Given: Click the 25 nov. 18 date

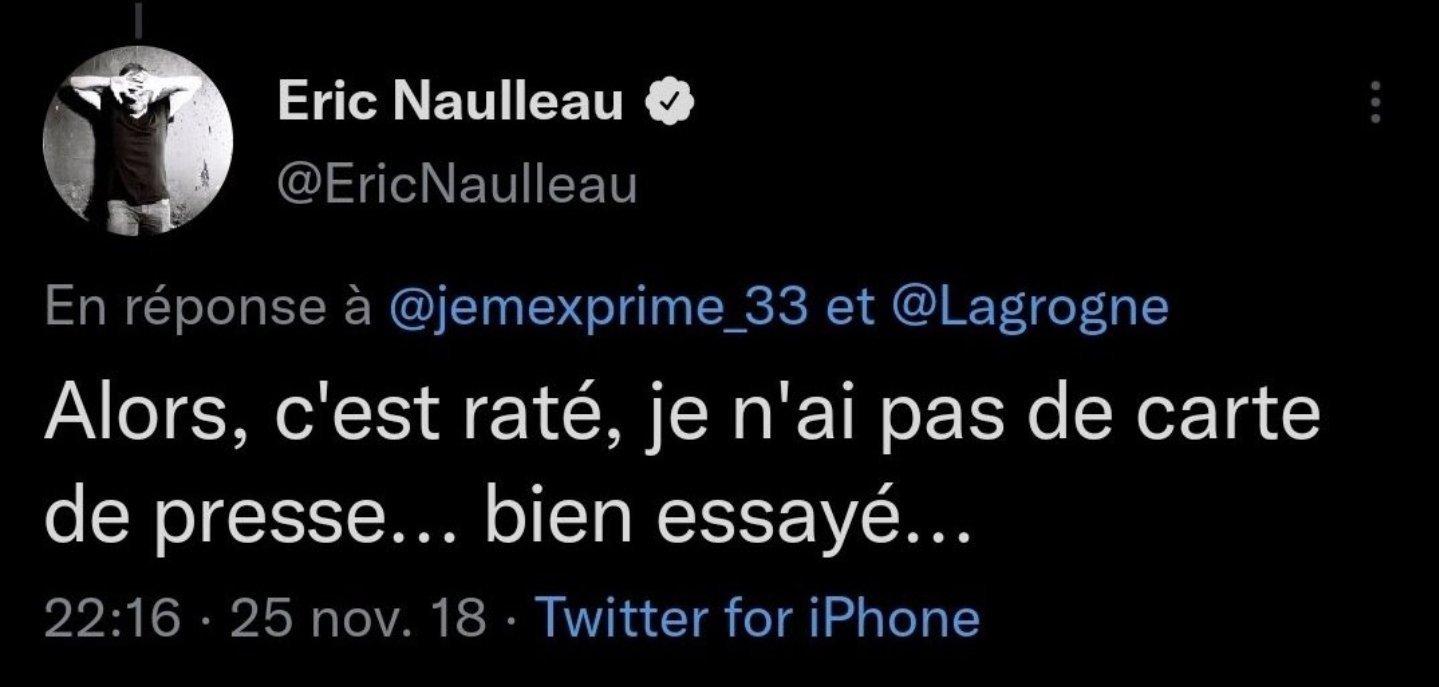Looking at the screenshot, I should pos(358,618).
